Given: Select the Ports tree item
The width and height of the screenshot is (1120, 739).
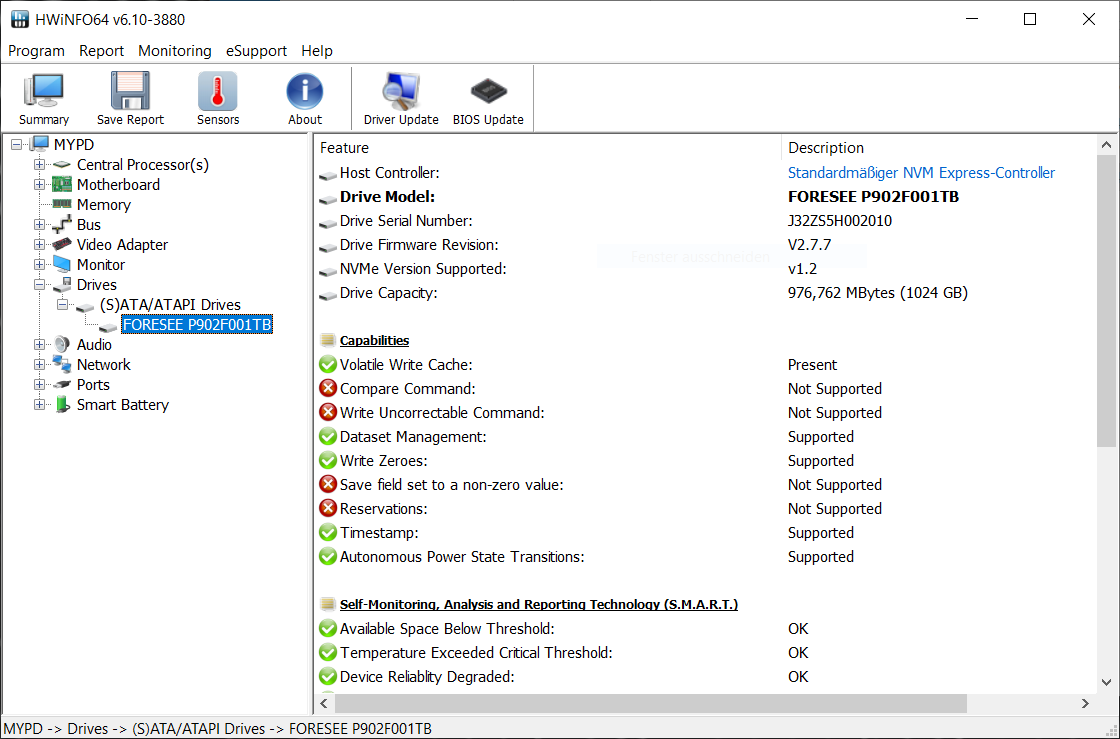Looking at the screenshot, I should tap(94, 385).
